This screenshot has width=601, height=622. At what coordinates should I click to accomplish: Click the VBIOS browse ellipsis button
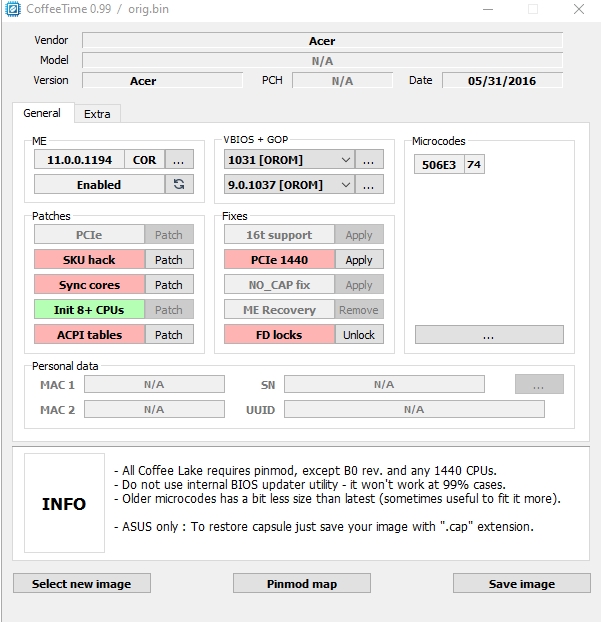pyautogui.click(x=369, y=159)
